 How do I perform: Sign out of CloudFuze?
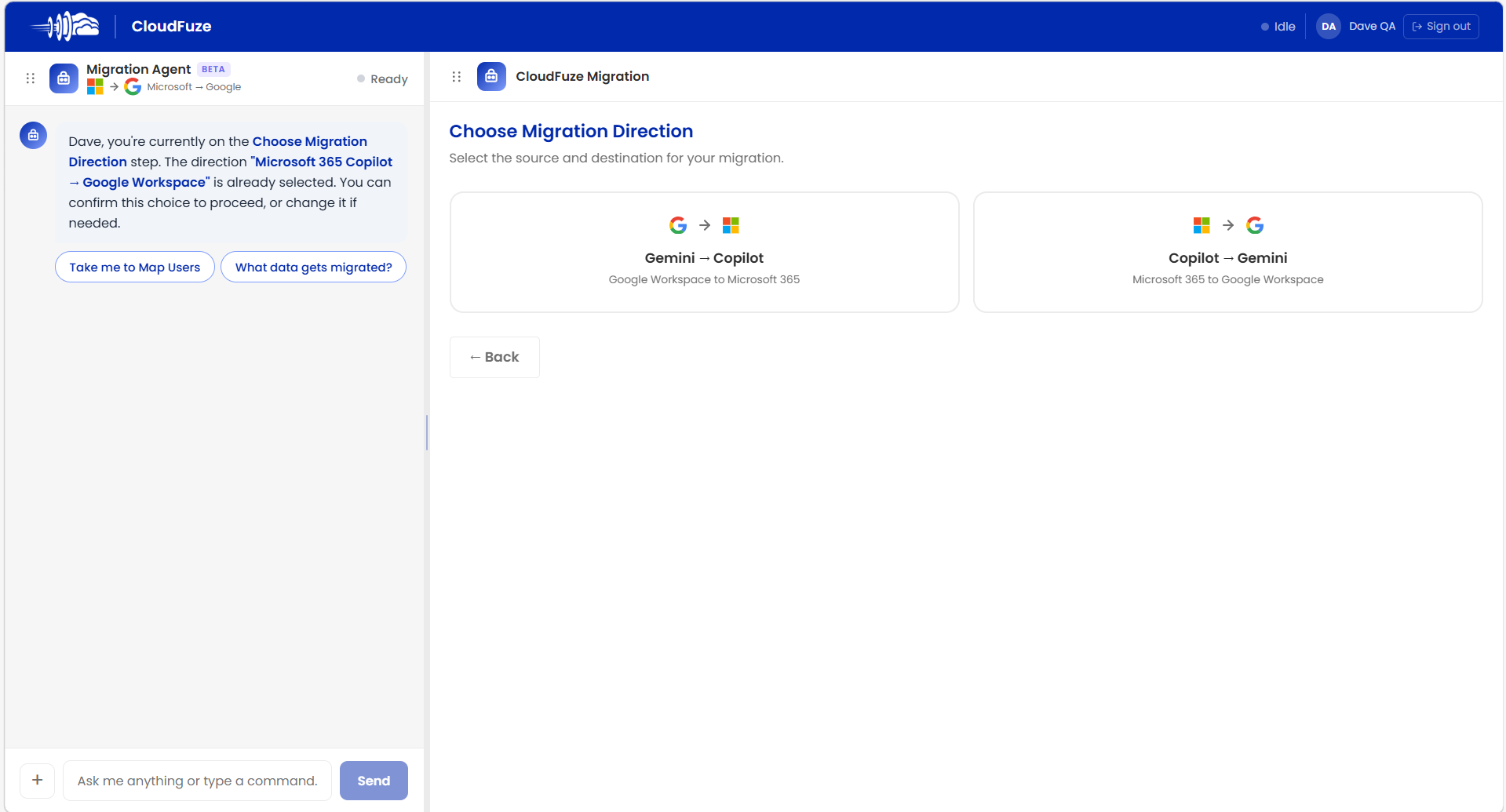pyautogui.click(x=1441, y=26)
